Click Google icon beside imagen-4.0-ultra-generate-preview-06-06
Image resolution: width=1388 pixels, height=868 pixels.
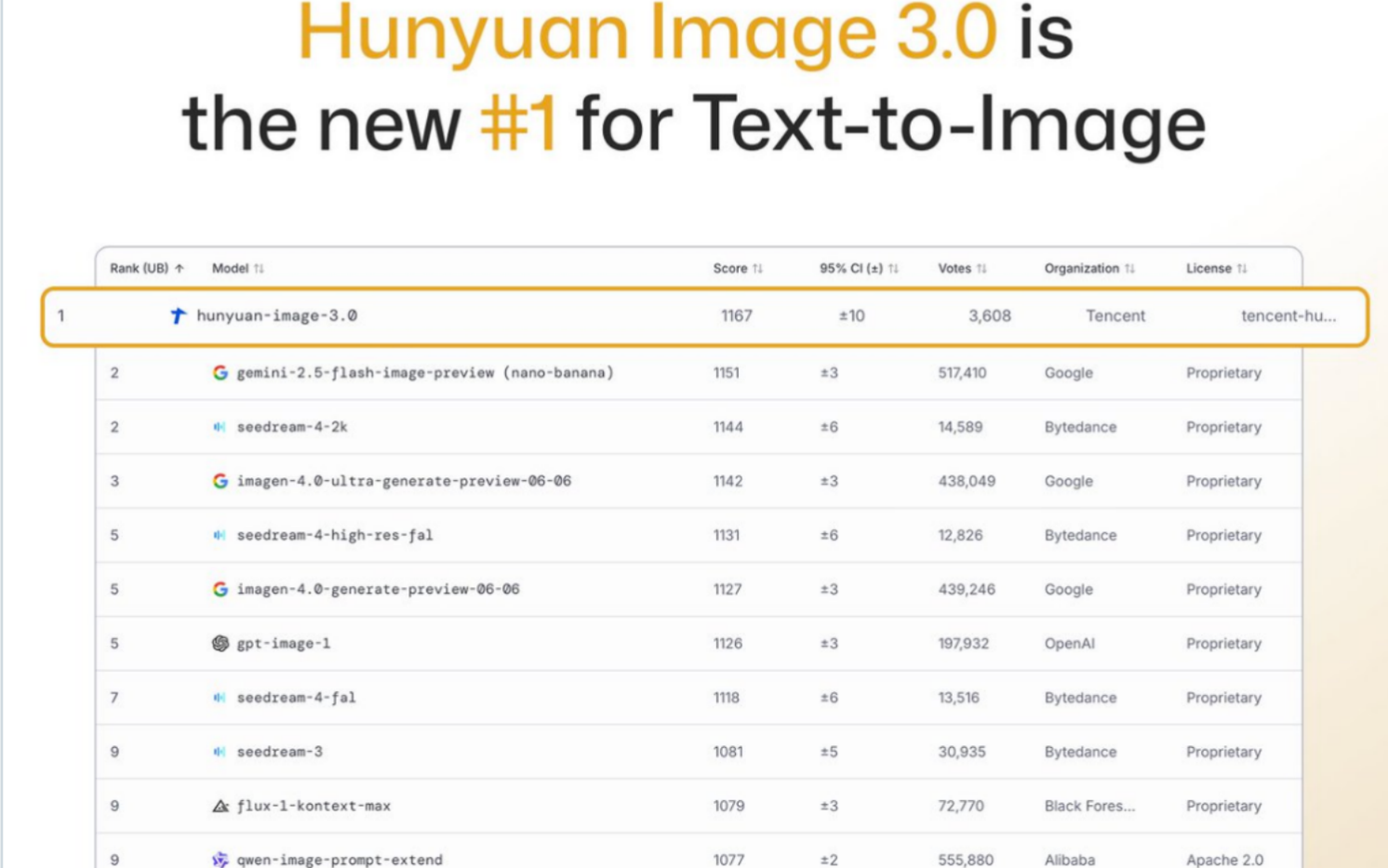(x=220, y=481)
